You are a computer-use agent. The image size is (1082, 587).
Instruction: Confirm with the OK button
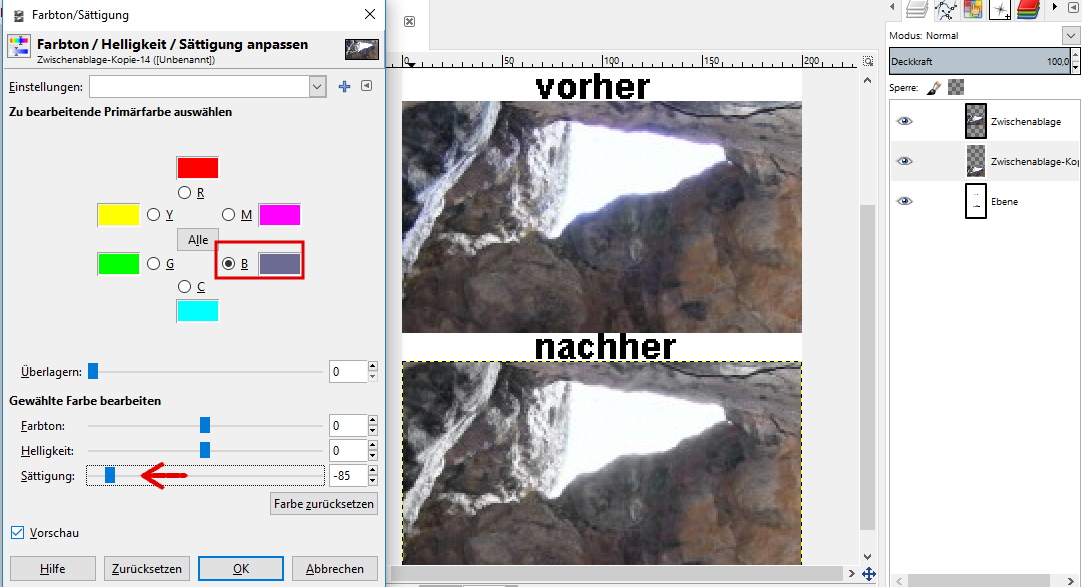tap(241, 568)
